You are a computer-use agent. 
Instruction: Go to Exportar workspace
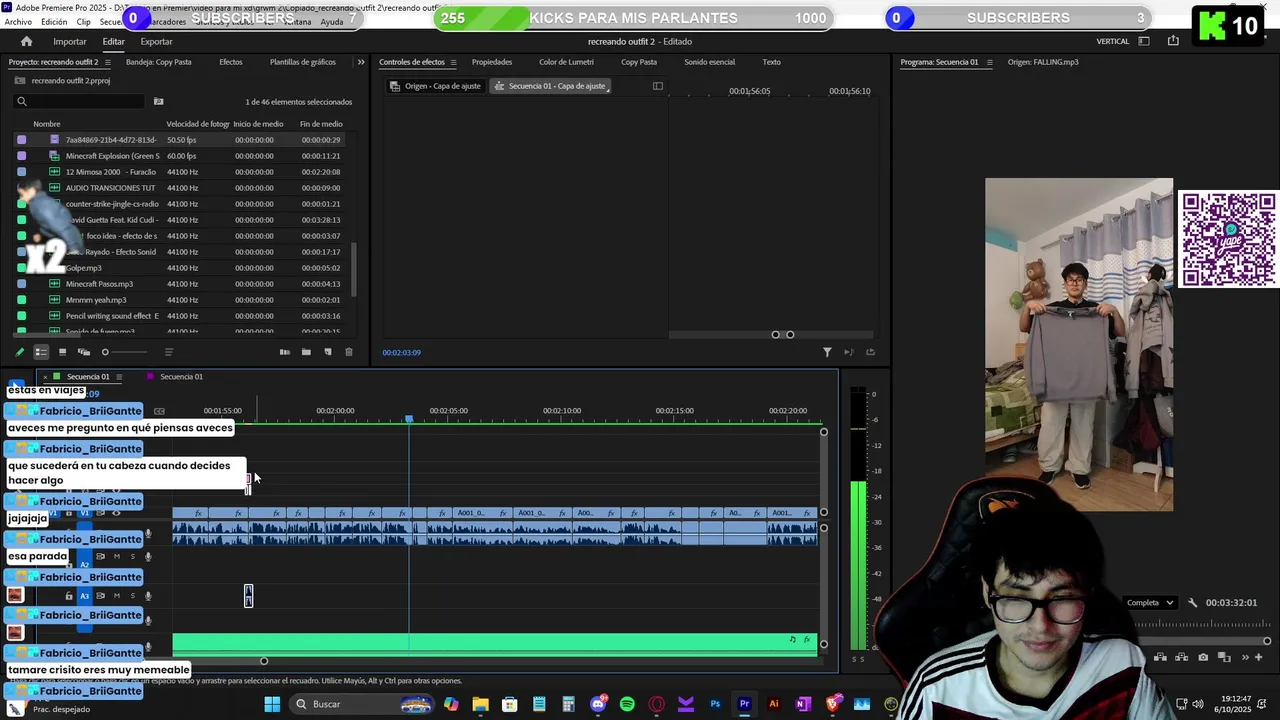(x=156, y=41)
